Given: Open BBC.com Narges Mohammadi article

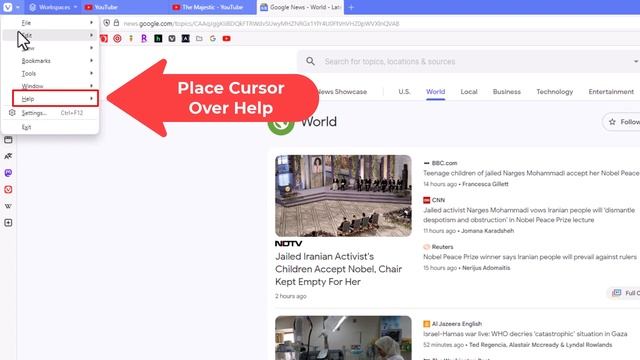Looking at the screenshot, I should pyautogui.click(x=531, y=173).
